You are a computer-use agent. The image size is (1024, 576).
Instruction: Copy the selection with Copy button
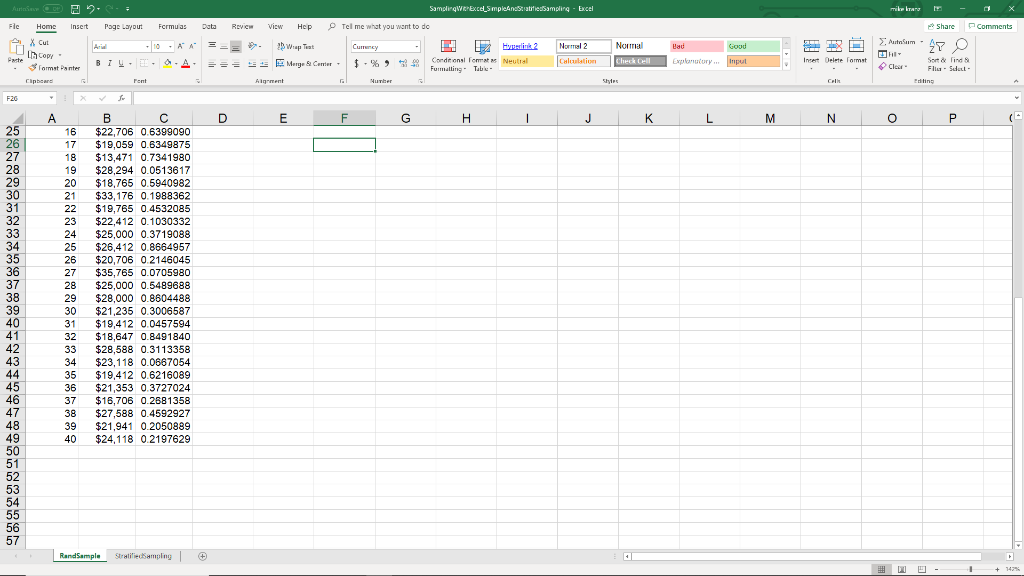pos(41,56)
